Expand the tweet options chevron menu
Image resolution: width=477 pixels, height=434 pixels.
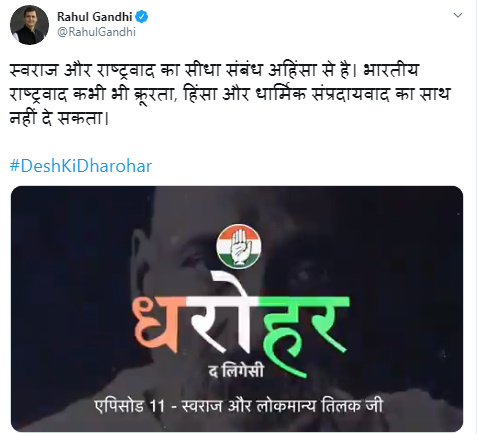458,15
